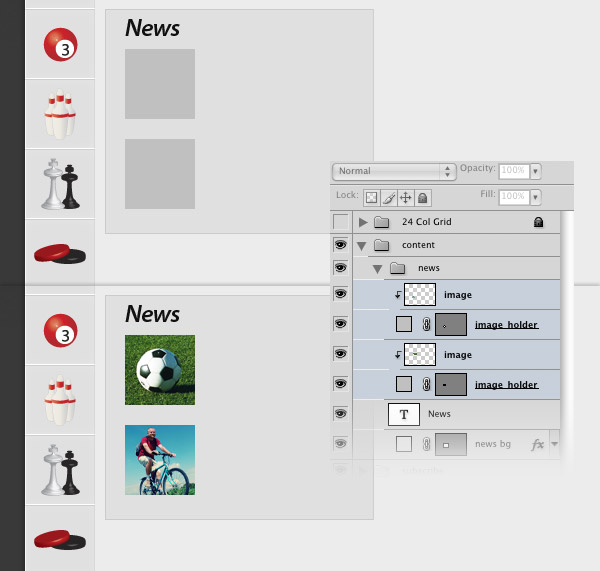Click the soccer ball news image
Viewport: 600px width, 571px height.
click(160, 370)
